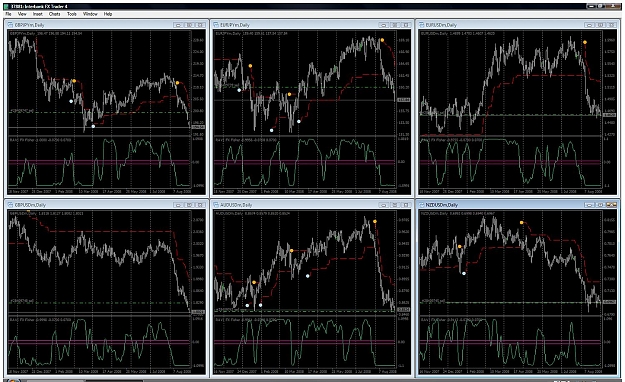Maximize the NZDUSDm,Daily chart window
The width and height of the screenshot is (625, 382).
coord(601,205)
